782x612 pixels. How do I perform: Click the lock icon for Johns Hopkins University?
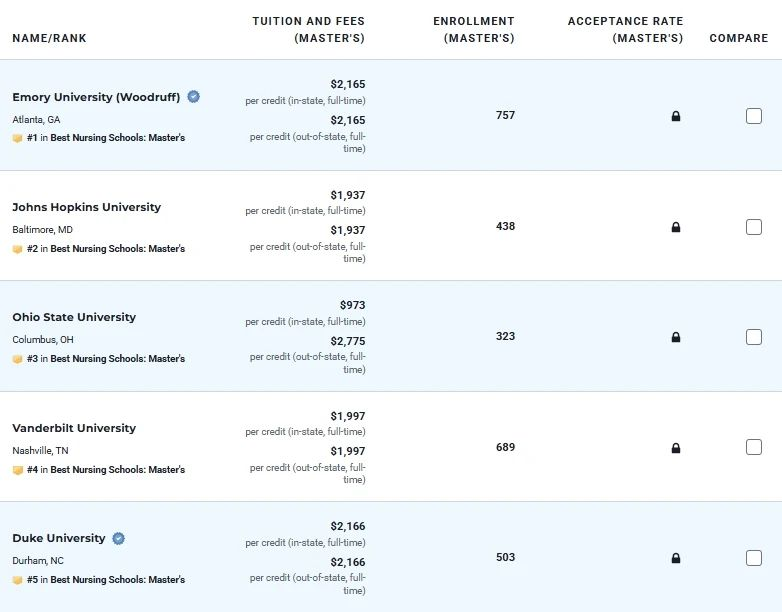click(x=676, y=227)
